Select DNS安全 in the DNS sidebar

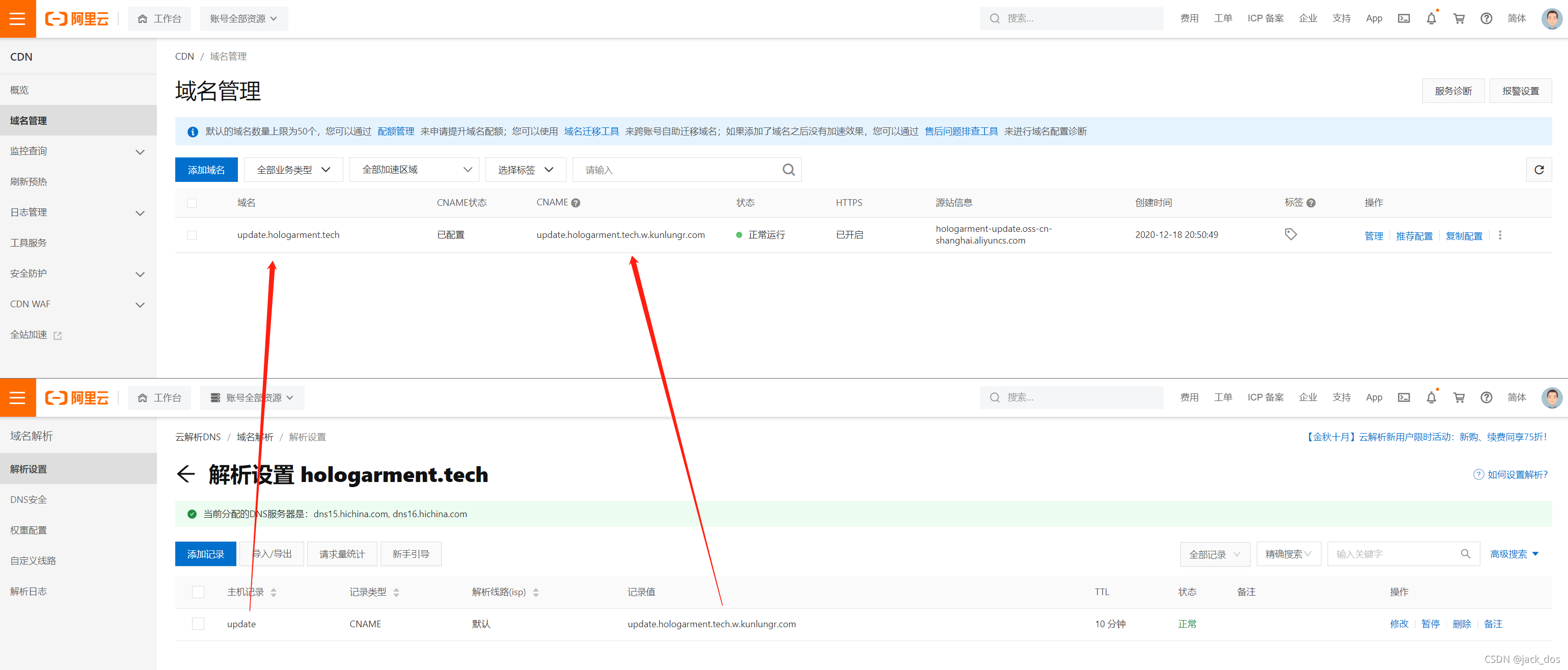pos(29,500)
